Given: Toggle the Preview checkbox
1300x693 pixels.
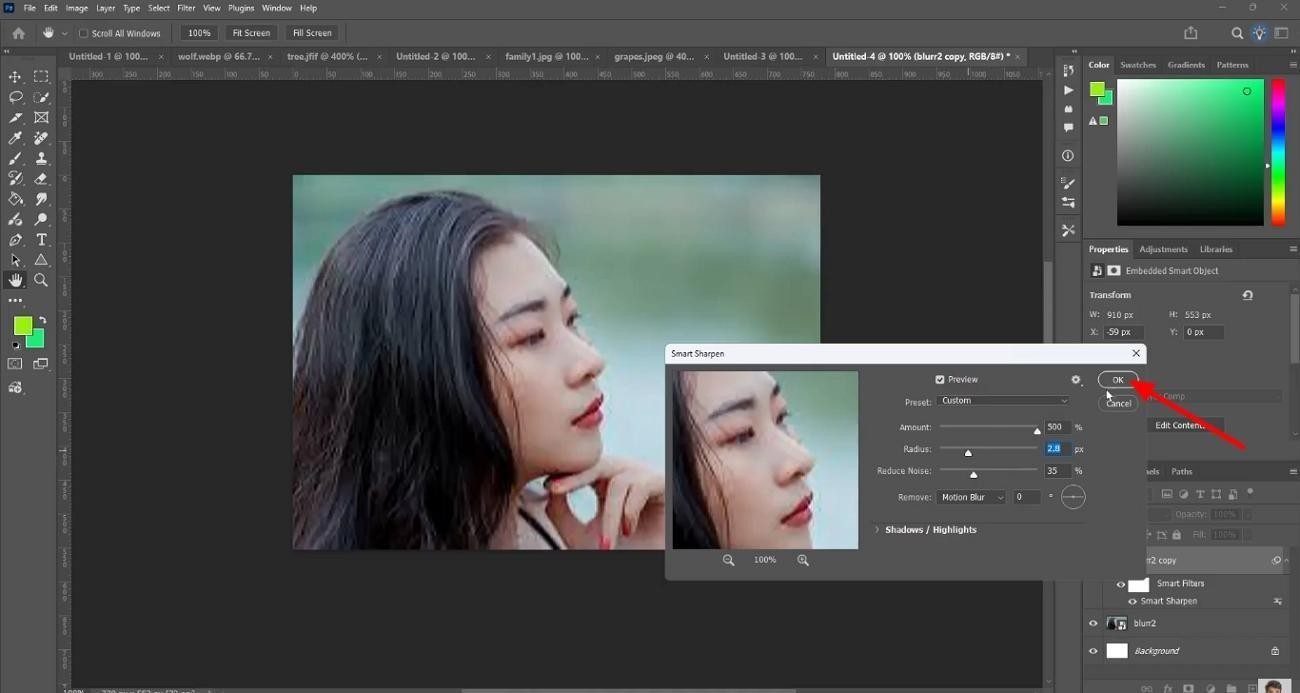Looking at the screenshot, I should (940, 380).
